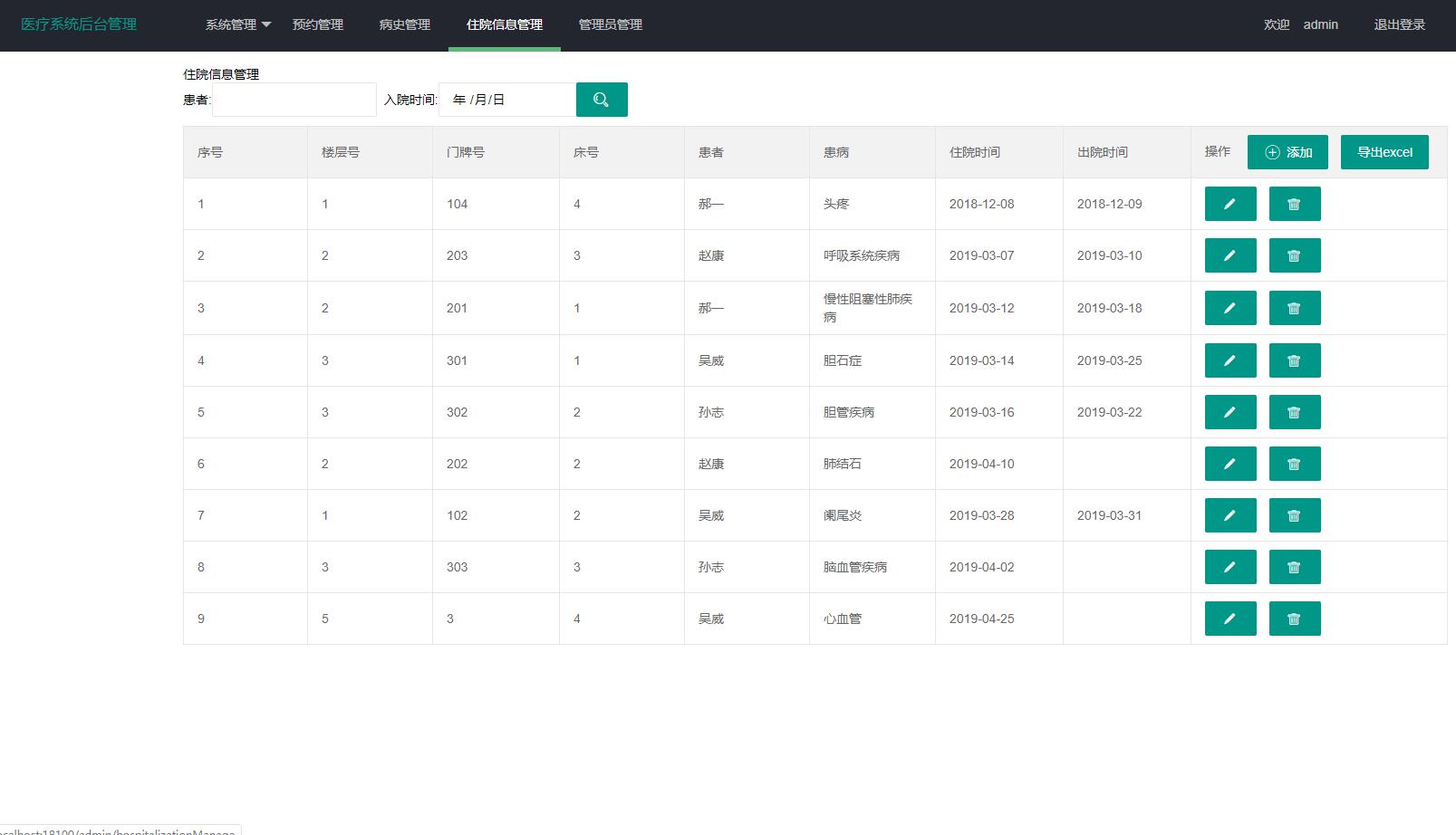Delete the 吴威 阑尾炎 record

1294,514
